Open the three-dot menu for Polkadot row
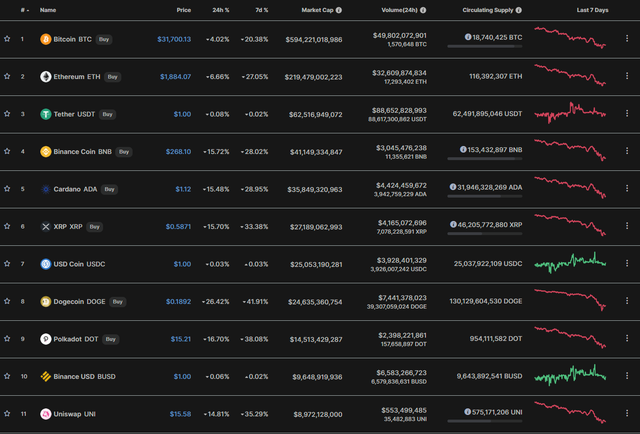Viewport: 640px width, 434px height. [x=627, y=338]
